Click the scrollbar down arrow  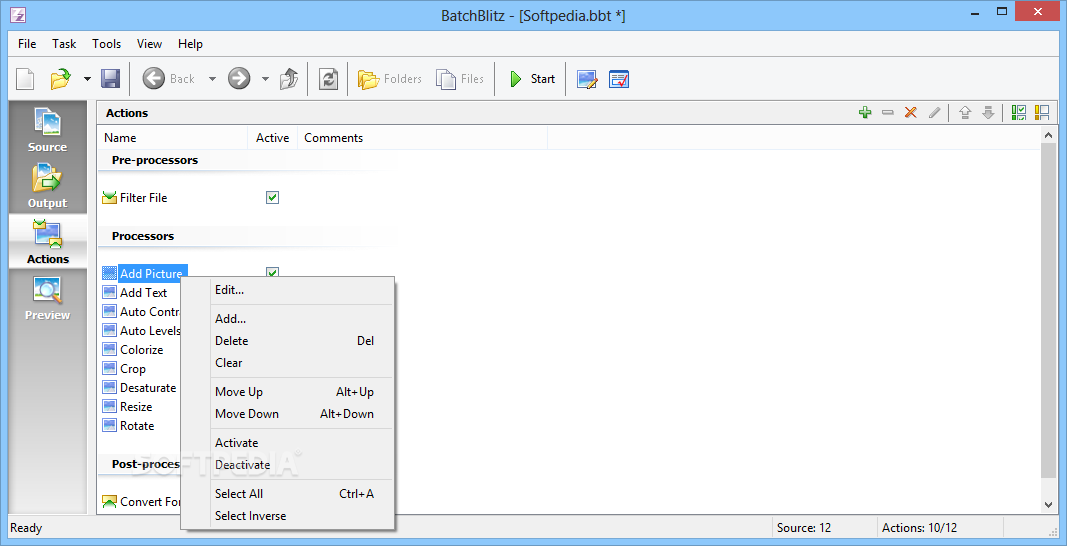tap(1049, 504)
